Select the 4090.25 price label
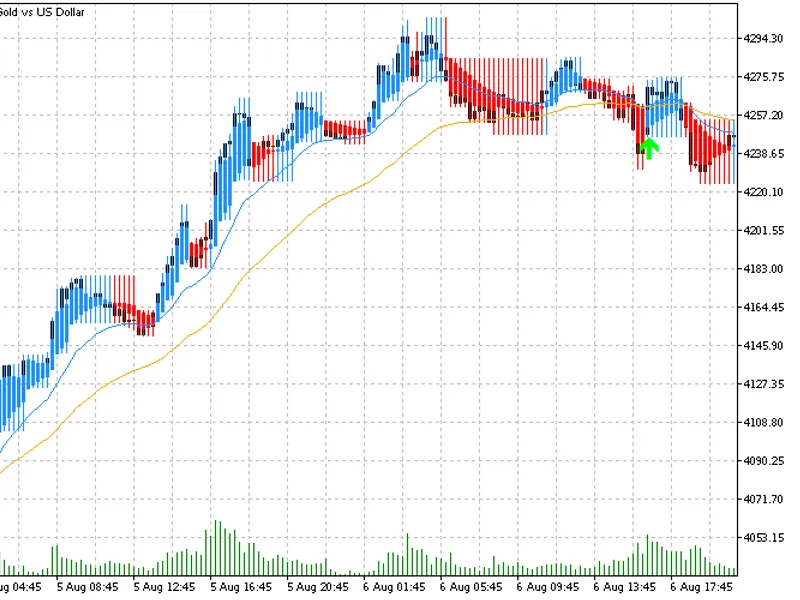Image resolution: width=800 pixels, height=600 pixels. pyautogui.click(x=763, y=461)
